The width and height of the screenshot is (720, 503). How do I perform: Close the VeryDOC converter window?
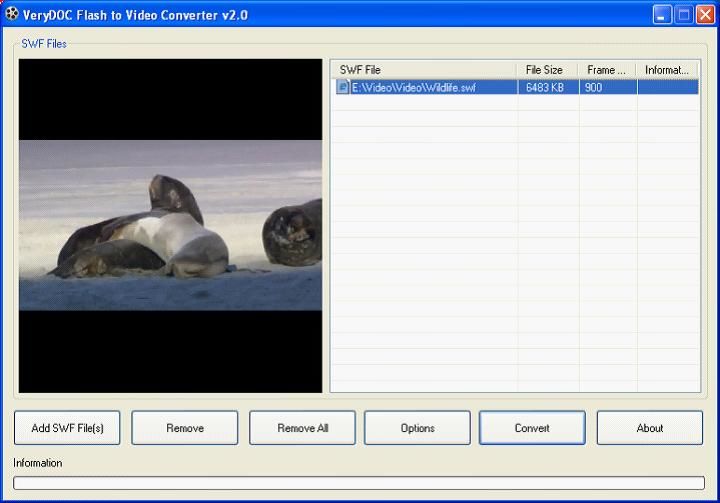(x=705, y=15)
